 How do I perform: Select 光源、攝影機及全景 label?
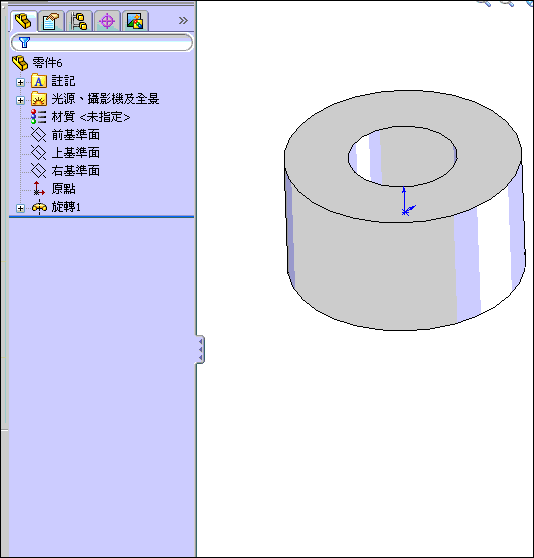pyautogui.click(x=105, y=99)
